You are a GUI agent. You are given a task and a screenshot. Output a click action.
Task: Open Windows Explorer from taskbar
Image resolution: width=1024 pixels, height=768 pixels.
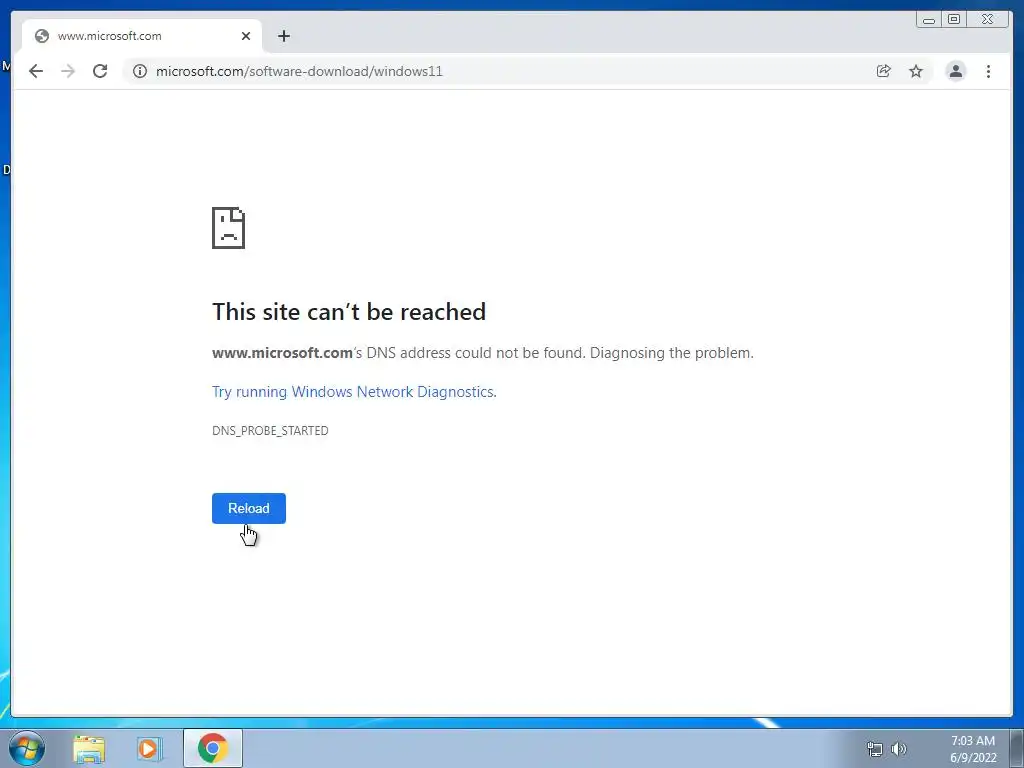click(x=89, y=749)
